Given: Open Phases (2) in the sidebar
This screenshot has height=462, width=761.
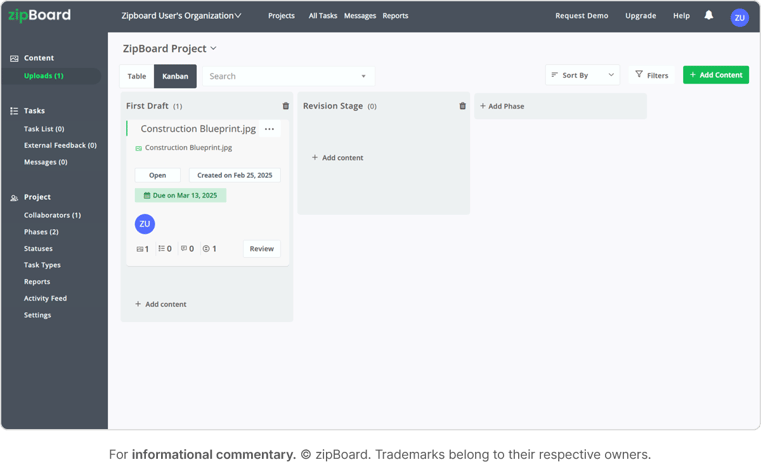Looking at the screenshot, I should (41, 232).
